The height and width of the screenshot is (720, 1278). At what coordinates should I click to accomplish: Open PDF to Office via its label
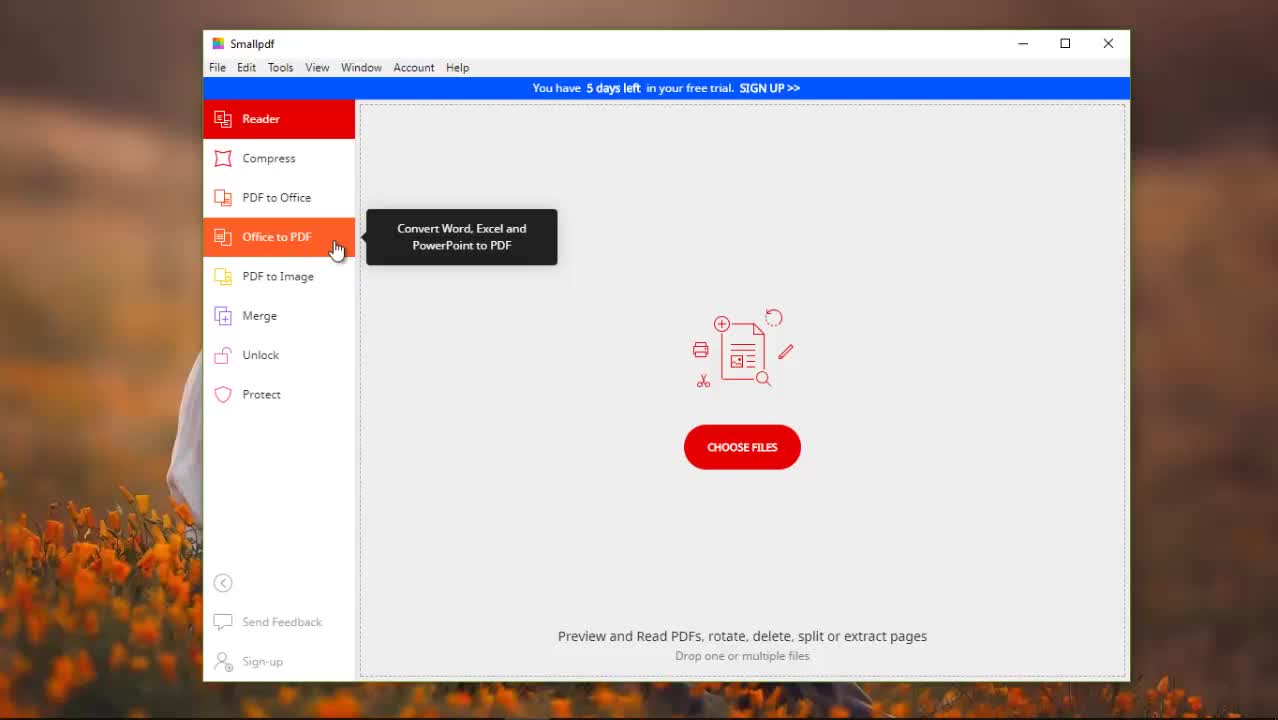click(x=277, y=198)
